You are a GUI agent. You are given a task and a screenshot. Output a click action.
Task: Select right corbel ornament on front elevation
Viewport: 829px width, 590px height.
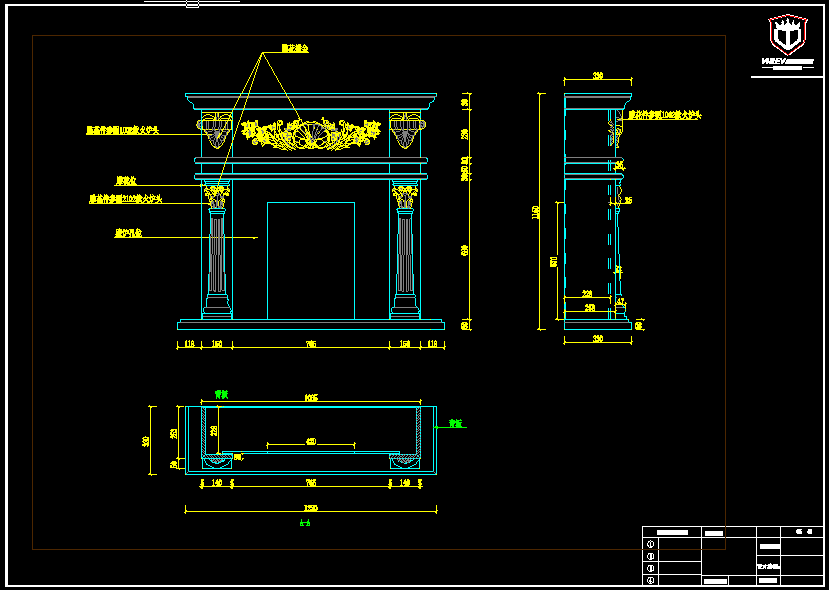click(405, 130)
